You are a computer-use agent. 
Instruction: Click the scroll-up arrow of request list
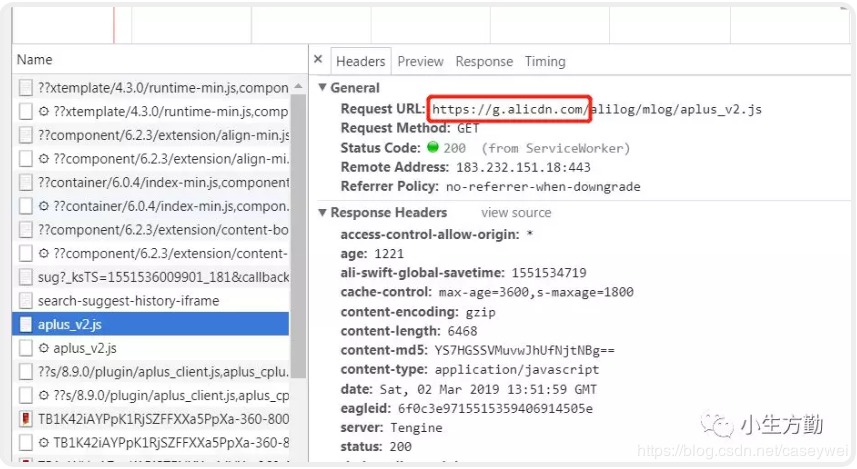tap(298, 86)
